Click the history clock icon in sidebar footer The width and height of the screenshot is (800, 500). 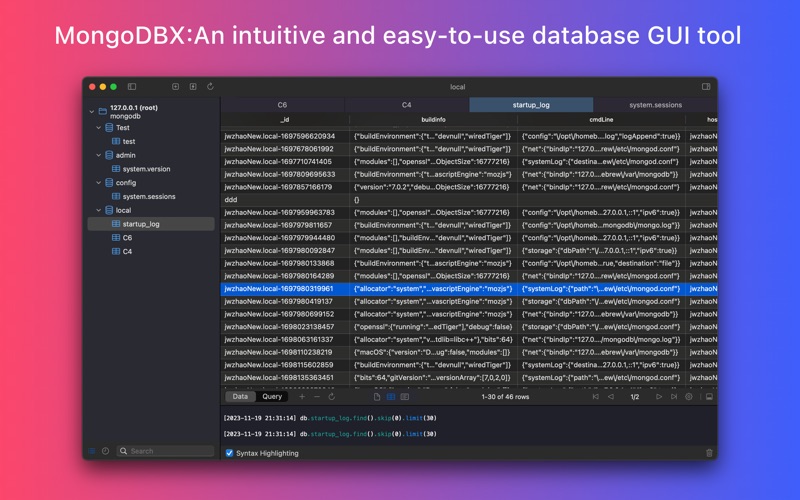[105, 451]
